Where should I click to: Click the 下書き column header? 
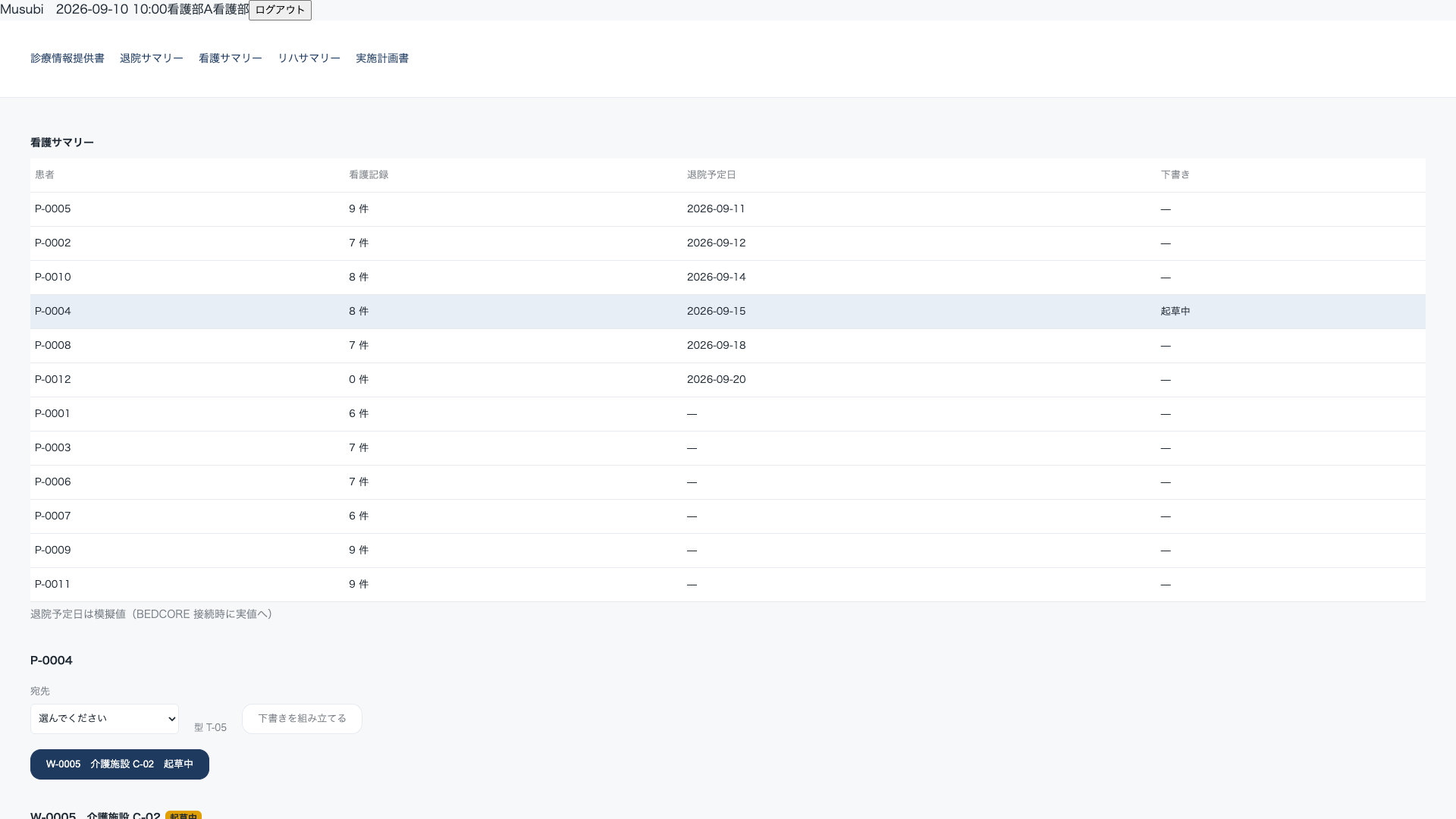pyautogui.click(x=1175, y=175)
